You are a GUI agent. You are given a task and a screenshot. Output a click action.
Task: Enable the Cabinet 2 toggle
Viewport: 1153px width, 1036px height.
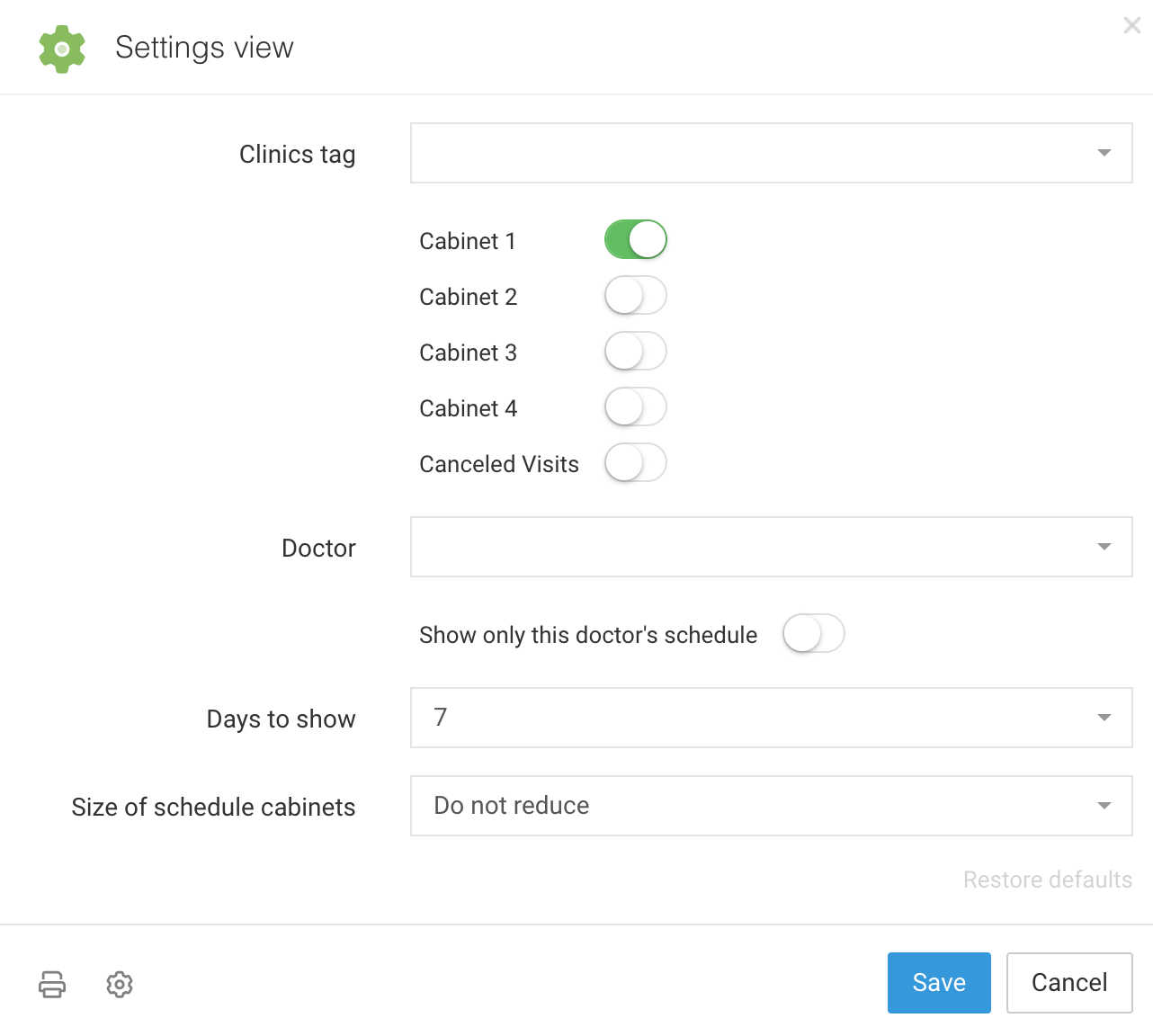pyautogui.click(x=636, y=296)
